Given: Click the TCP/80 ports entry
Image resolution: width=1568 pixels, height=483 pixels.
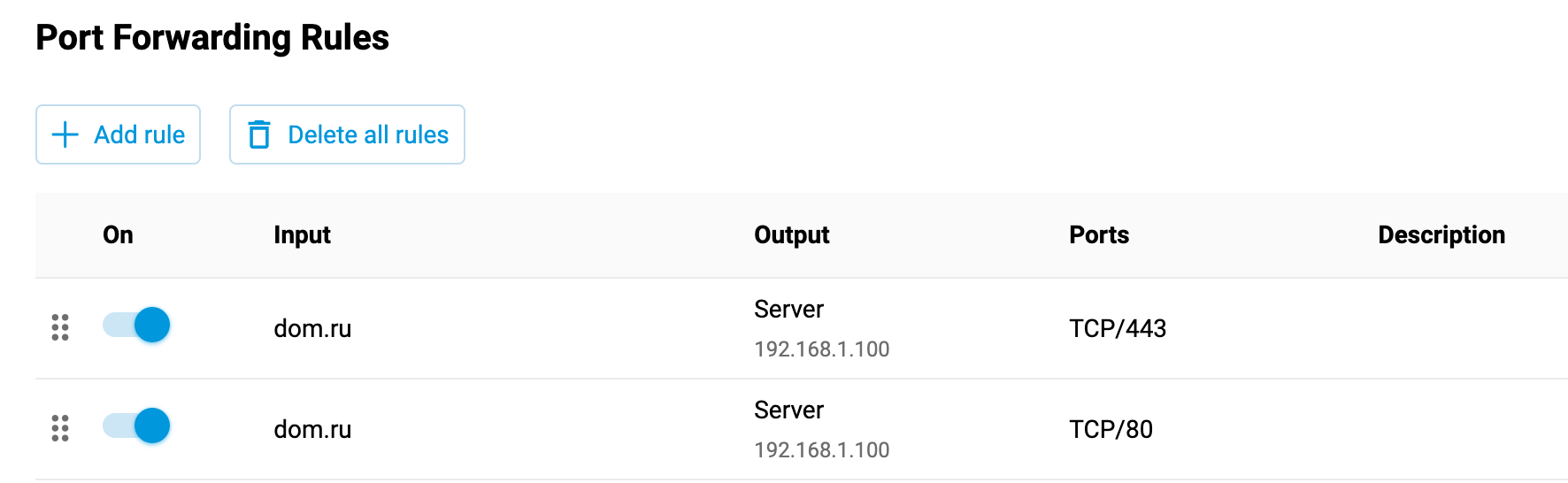Looking at the screenshot, I should pos(1111,429).
